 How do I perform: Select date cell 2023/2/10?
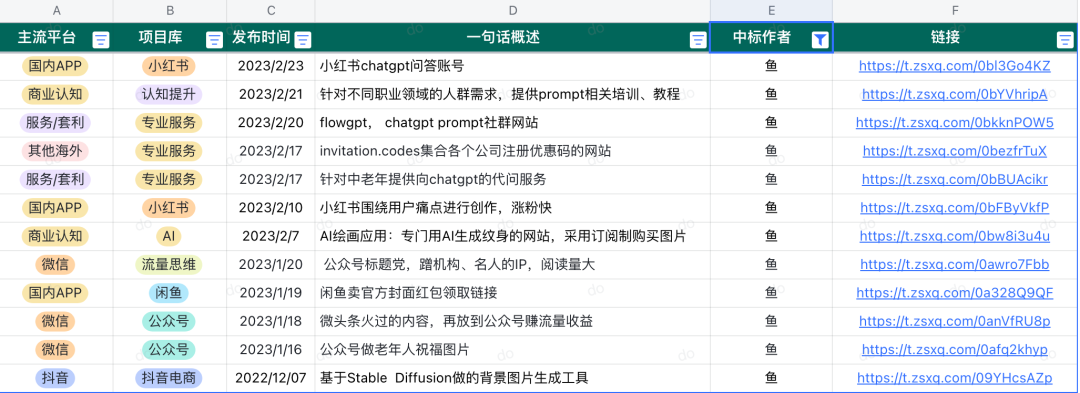[271, 207]
